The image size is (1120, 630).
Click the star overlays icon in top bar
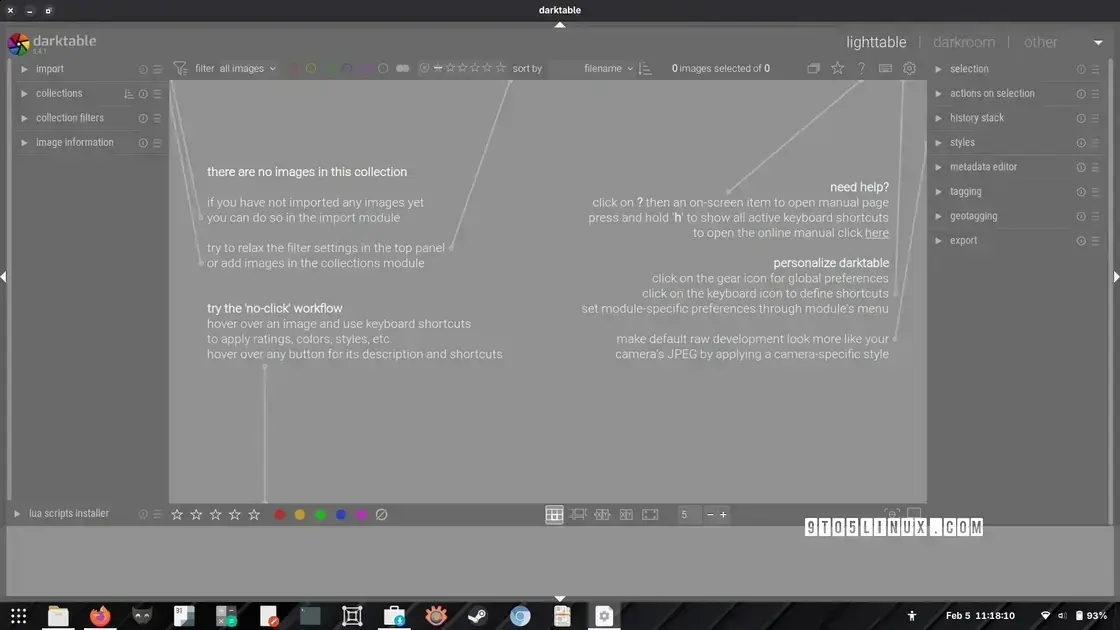click(x=837, y=69)
